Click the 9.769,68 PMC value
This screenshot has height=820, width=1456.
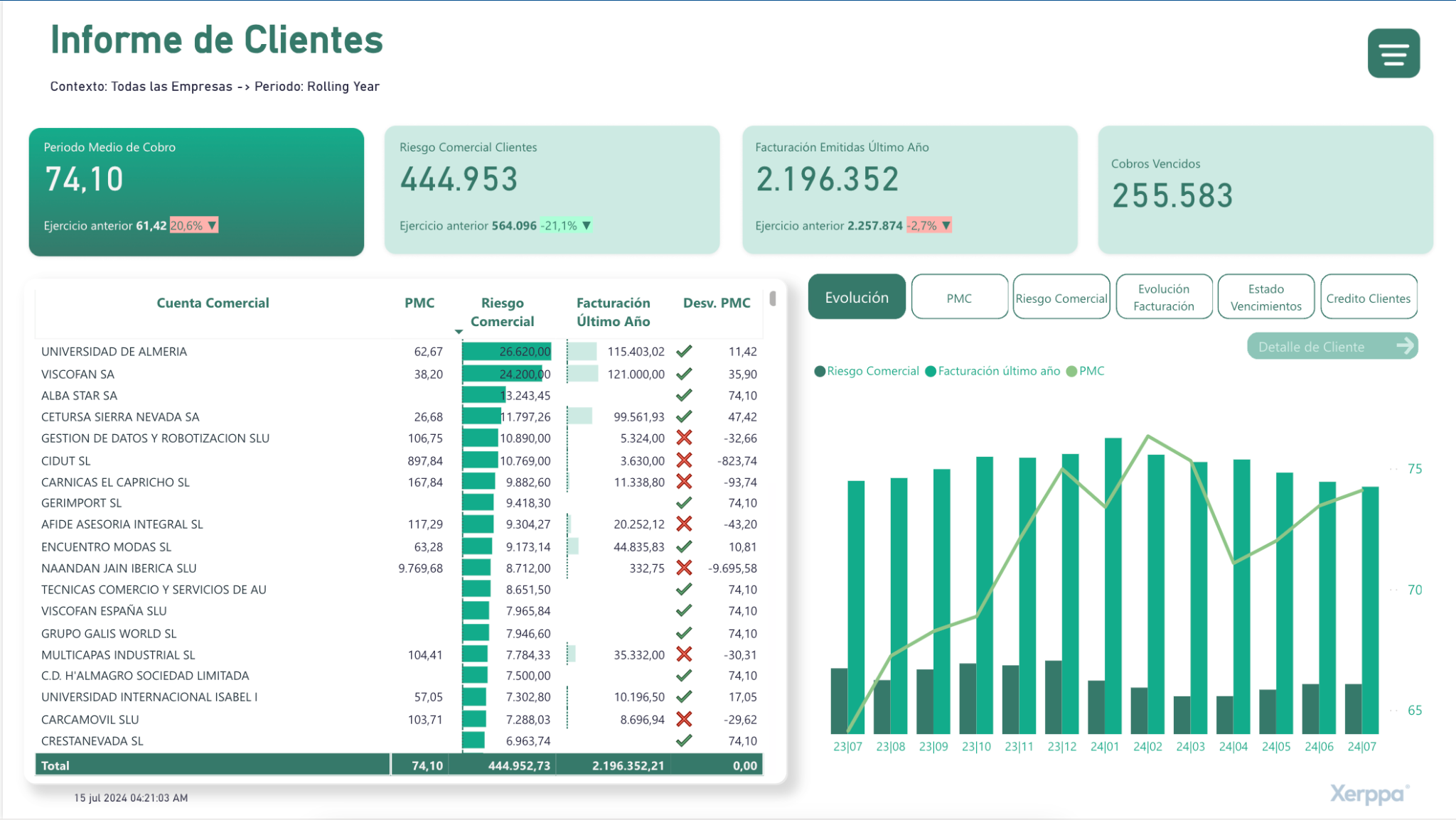[x=420, y=568]
